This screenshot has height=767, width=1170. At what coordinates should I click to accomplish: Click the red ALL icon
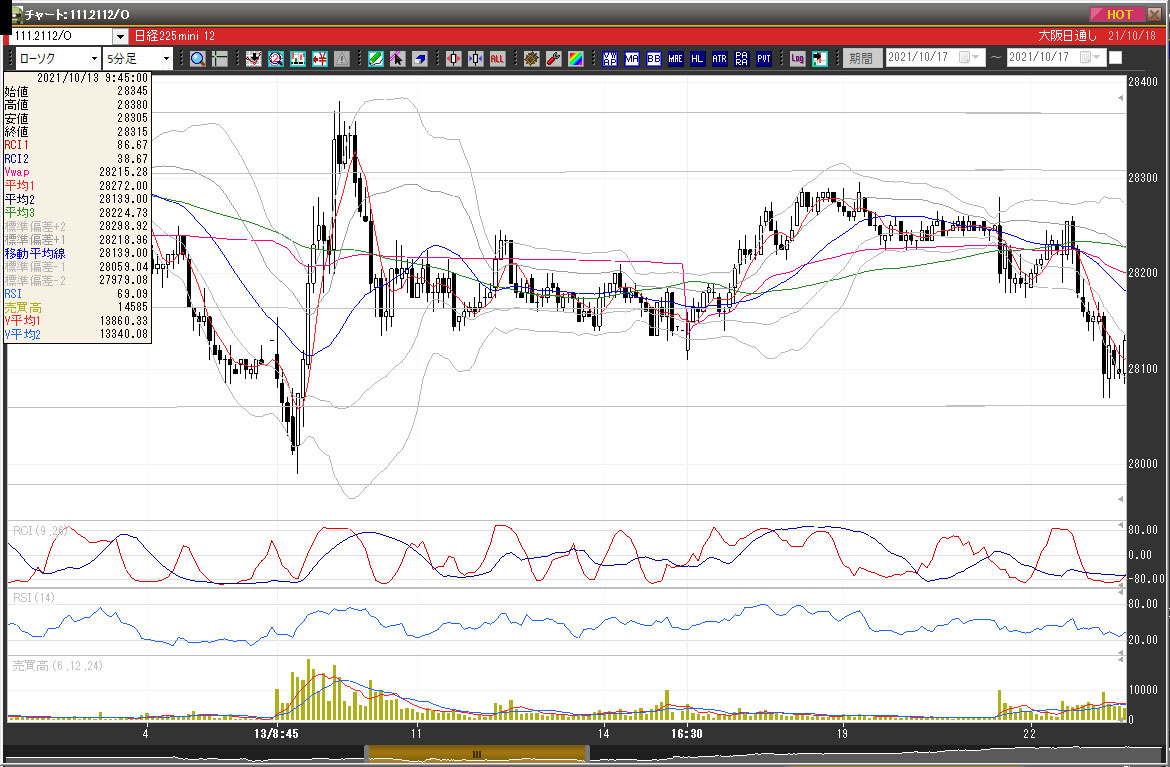pyautogui.click(x=497, y=59)
